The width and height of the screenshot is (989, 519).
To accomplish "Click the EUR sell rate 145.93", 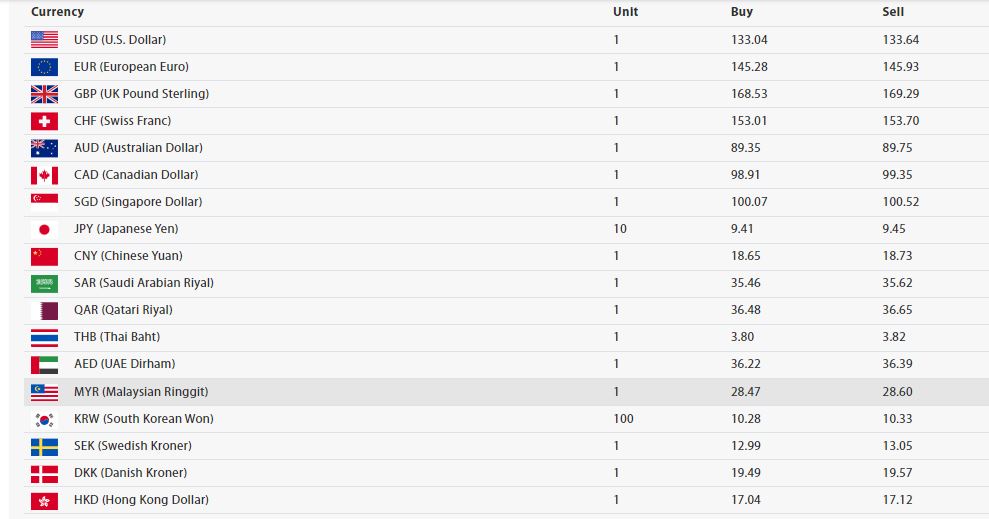I will point(900,67).
